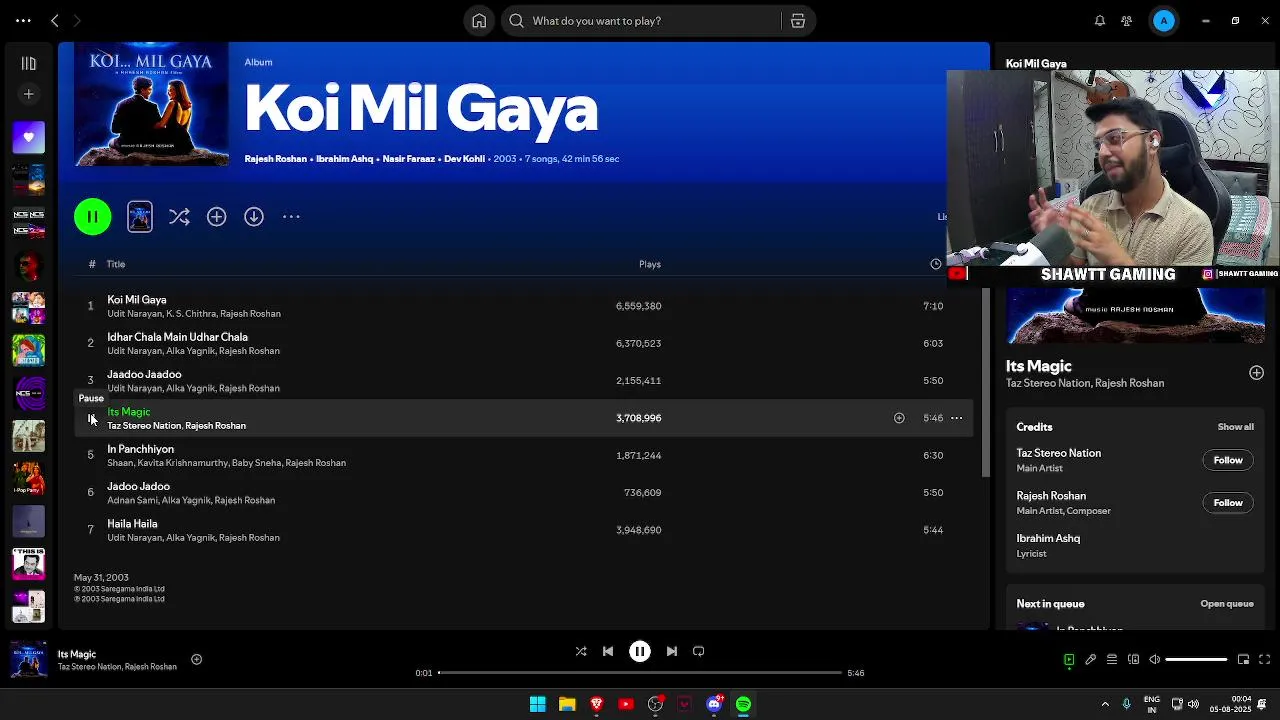The height and width of the screenshot is (720, 1280).
Task: Adjust the volume slider
Action: (1196, 660)
